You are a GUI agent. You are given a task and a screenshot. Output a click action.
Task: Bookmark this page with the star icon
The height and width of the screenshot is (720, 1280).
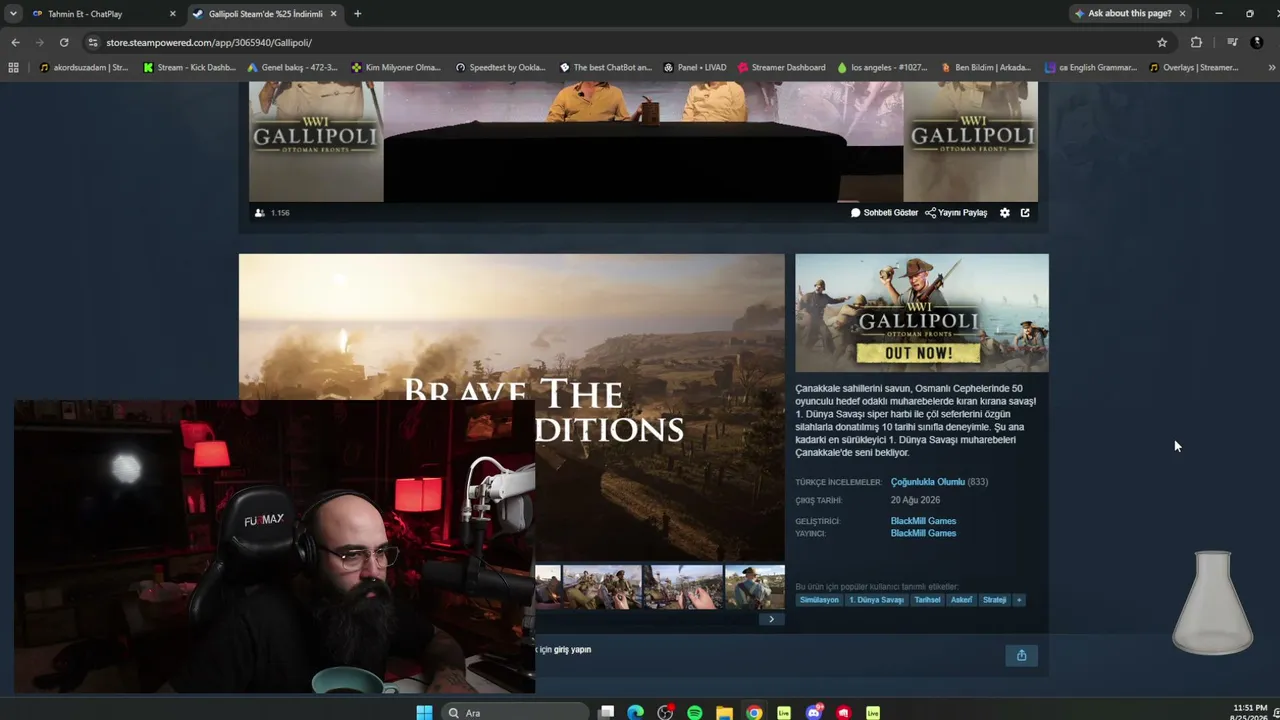tap(1162, 43)
